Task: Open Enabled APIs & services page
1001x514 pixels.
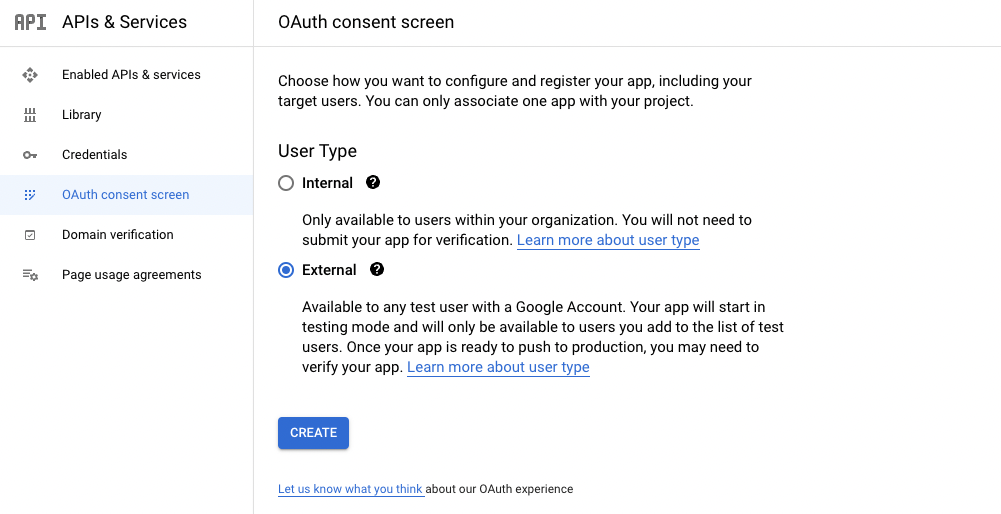Action: click(x=131, y=75)
